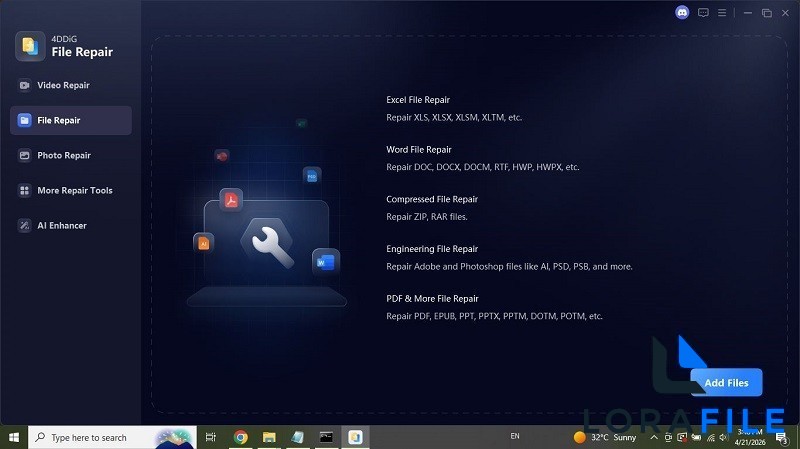Select File Repair in the sidebar
Image resolution: width=800 pixels, height=449 pixels.
[71, 120]
